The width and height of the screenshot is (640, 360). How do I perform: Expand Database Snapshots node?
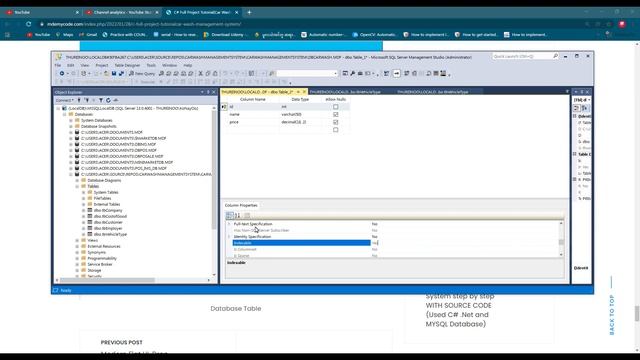tap(71, 127)
